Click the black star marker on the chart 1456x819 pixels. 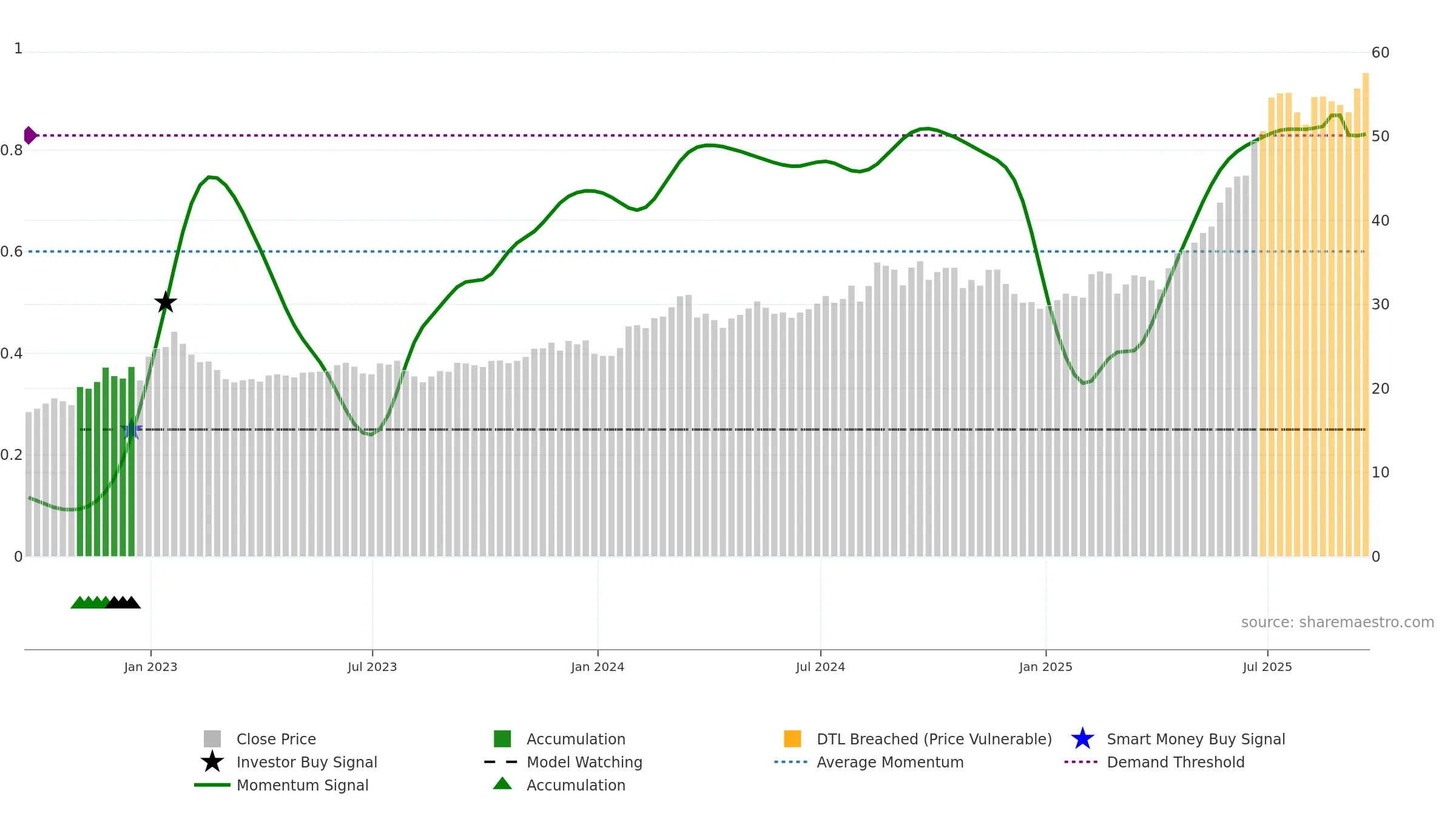(166, 302)
